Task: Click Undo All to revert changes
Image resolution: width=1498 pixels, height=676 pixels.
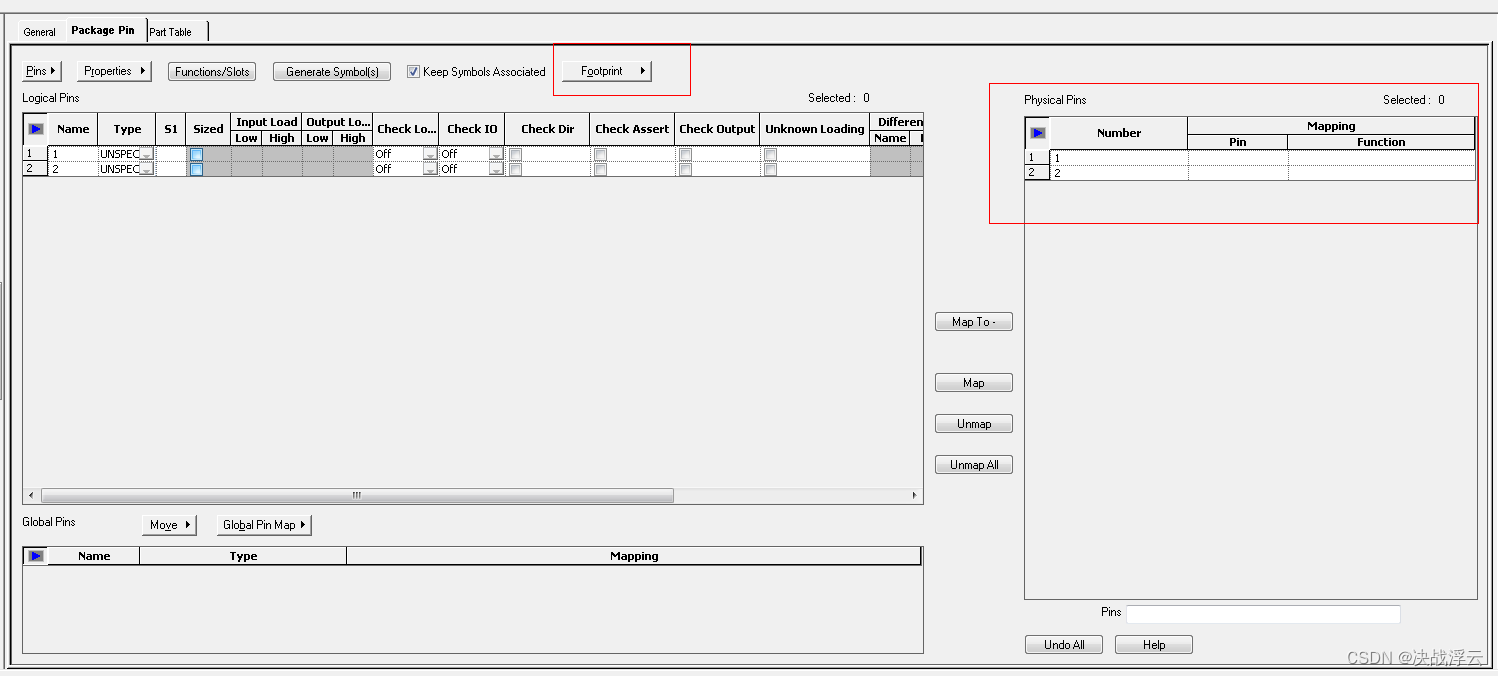Action: click(x=1063, y=644)
